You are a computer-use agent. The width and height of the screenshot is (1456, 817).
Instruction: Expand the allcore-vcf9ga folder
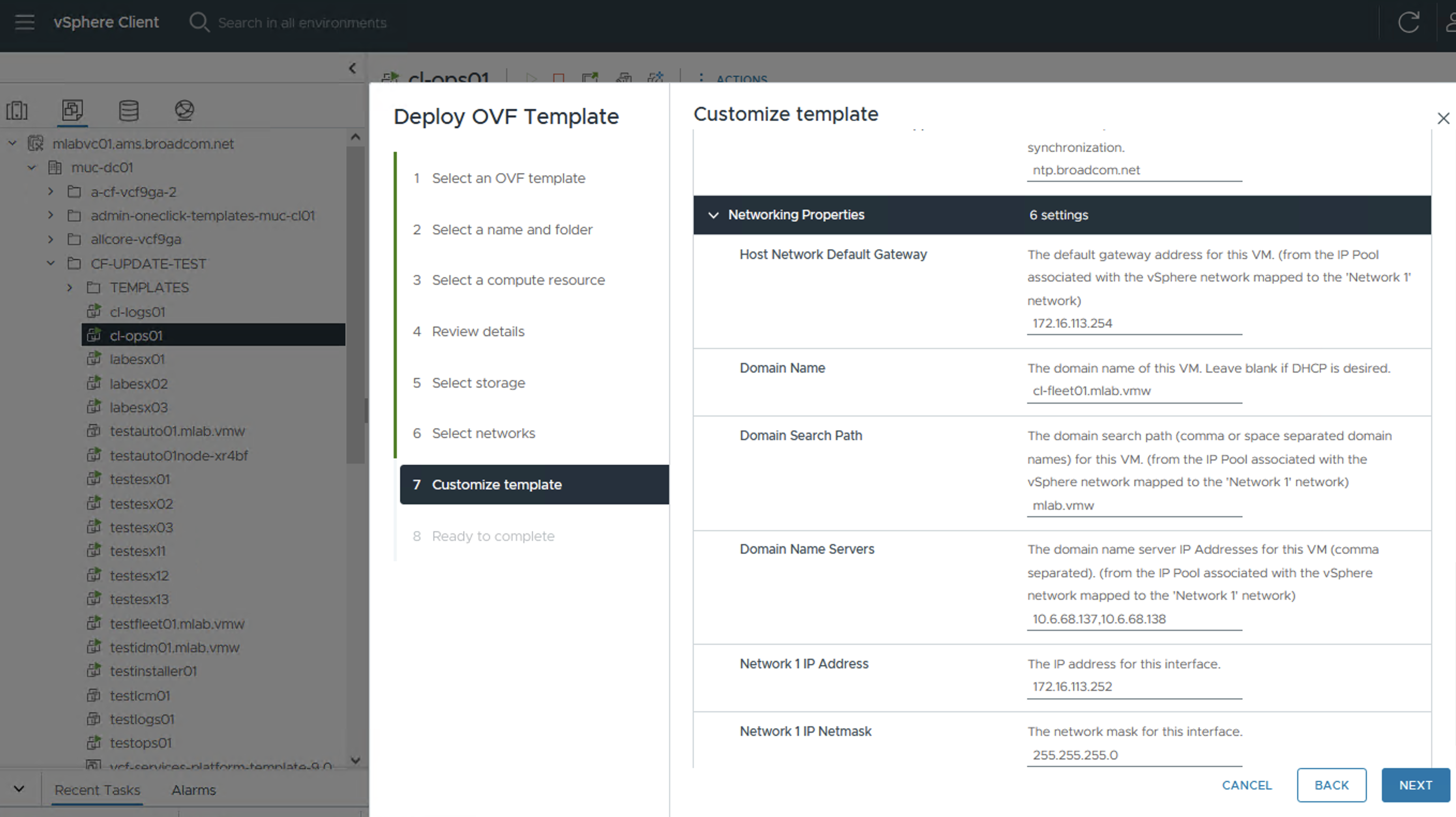point(51,239)
